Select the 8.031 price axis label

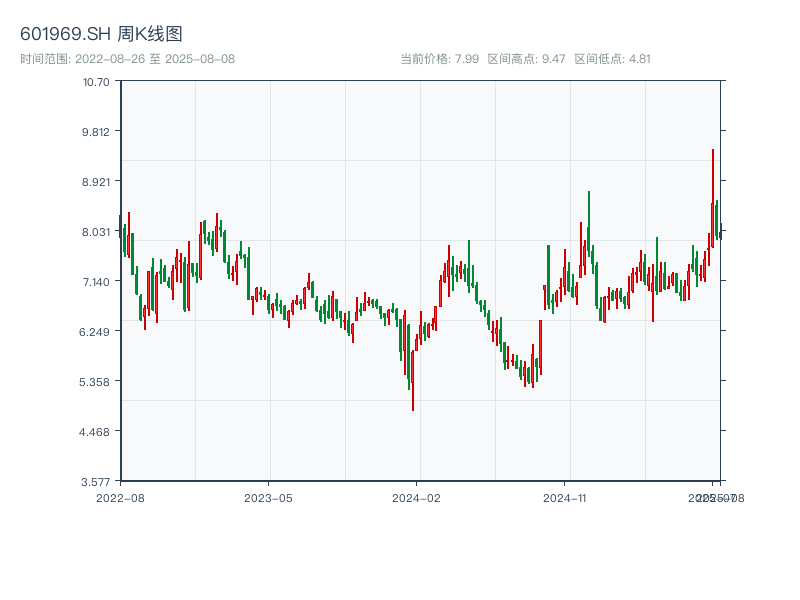click(96, 232)
